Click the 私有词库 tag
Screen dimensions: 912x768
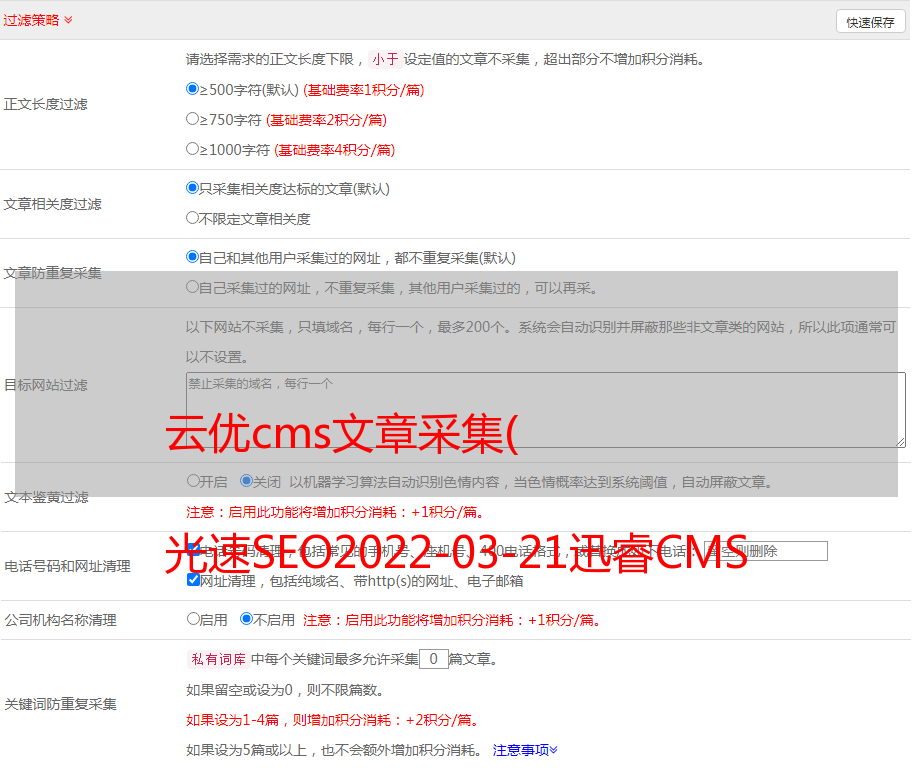[219, 659]
